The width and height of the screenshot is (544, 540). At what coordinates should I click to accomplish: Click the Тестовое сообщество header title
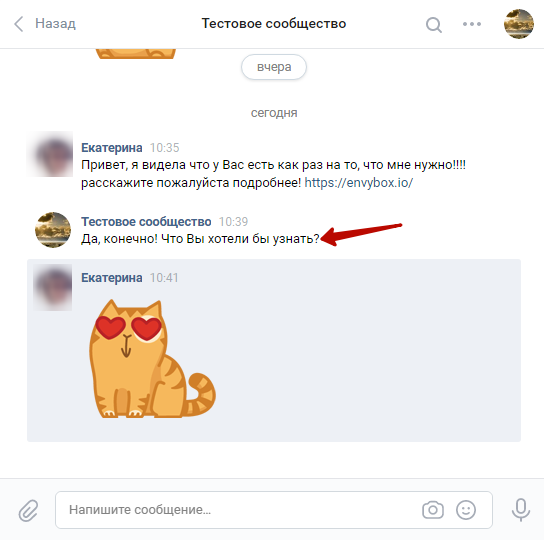274,24
